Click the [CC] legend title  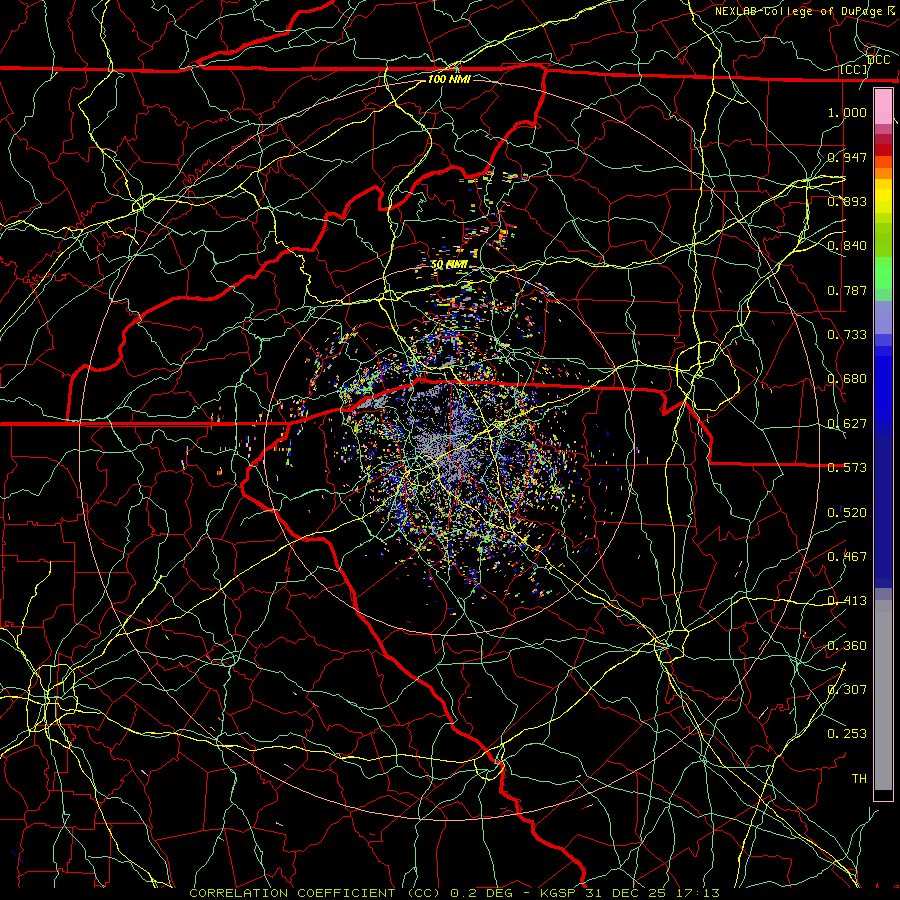point(854,69)
